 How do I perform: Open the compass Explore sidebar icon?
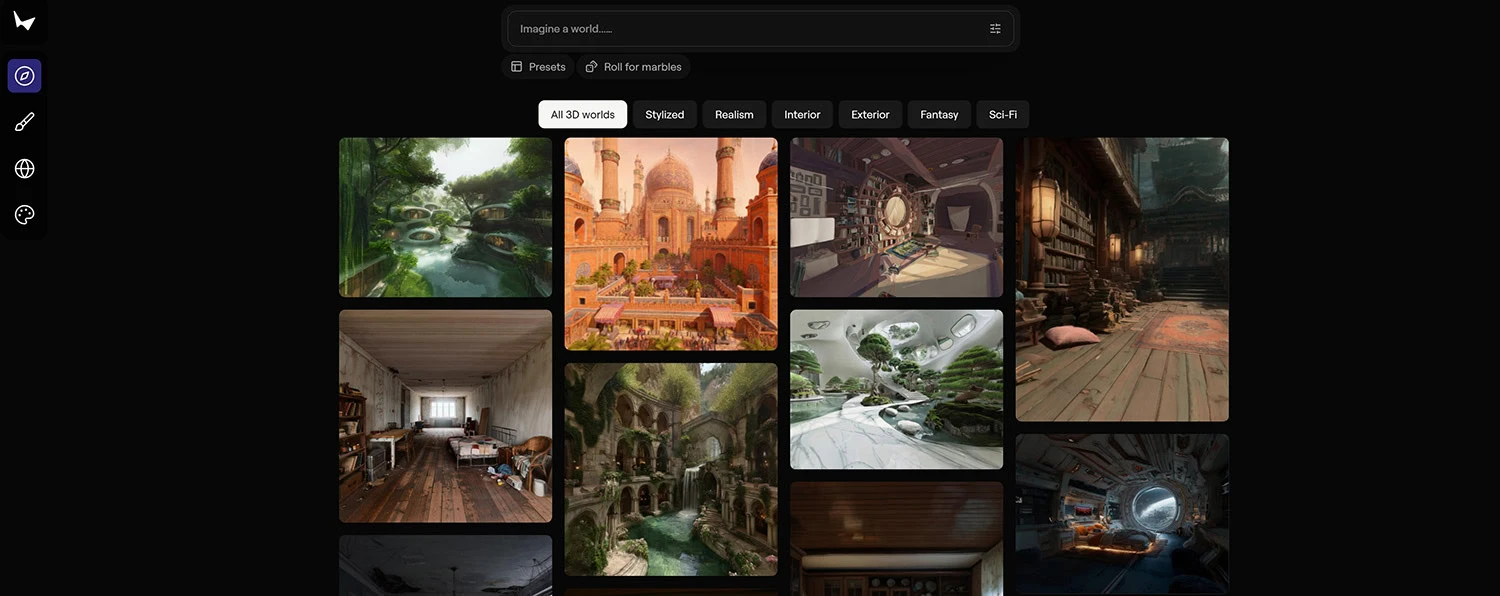pos(25,76)
